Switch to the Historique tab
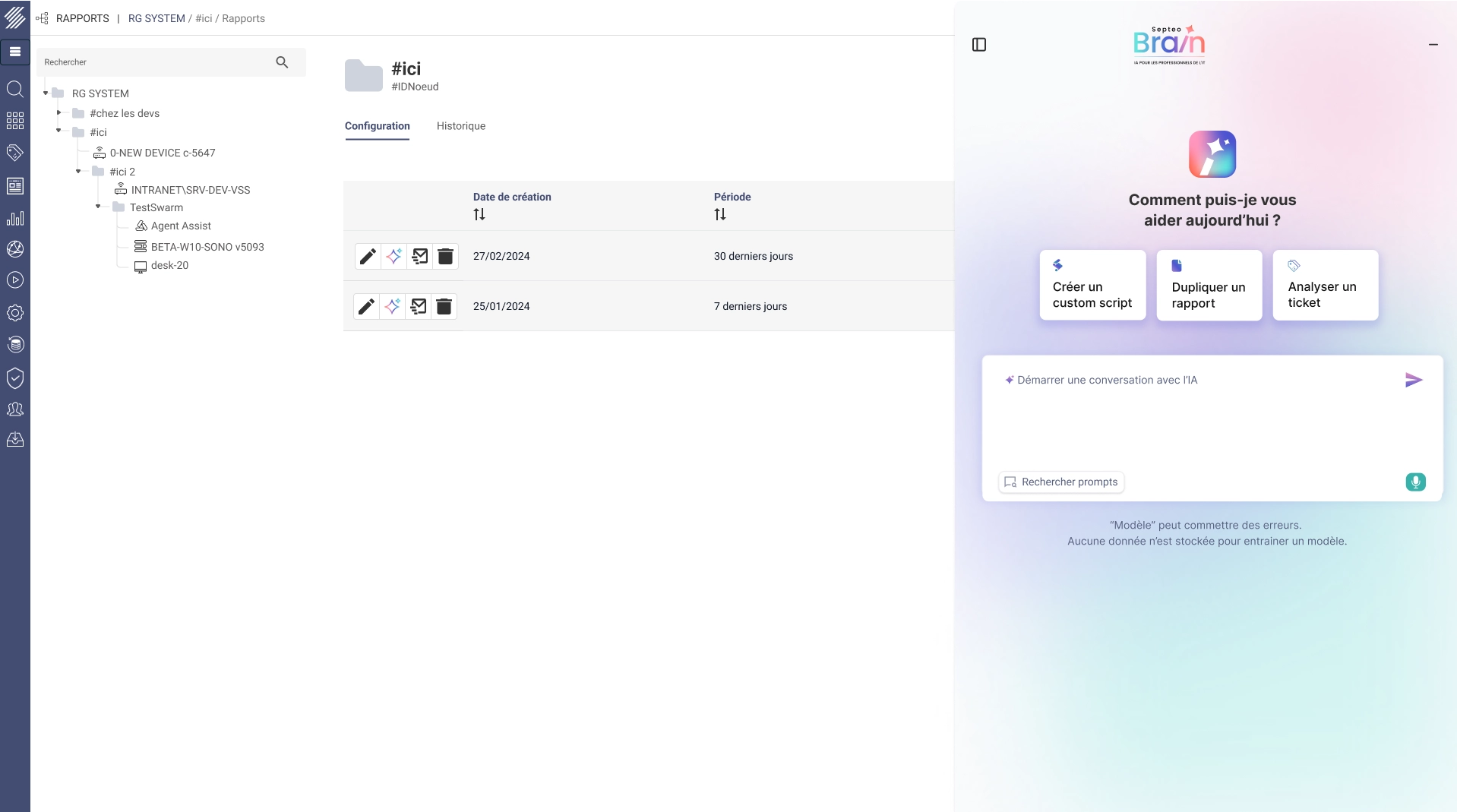This screenshot has height=812, width=1457. (460, 126)
